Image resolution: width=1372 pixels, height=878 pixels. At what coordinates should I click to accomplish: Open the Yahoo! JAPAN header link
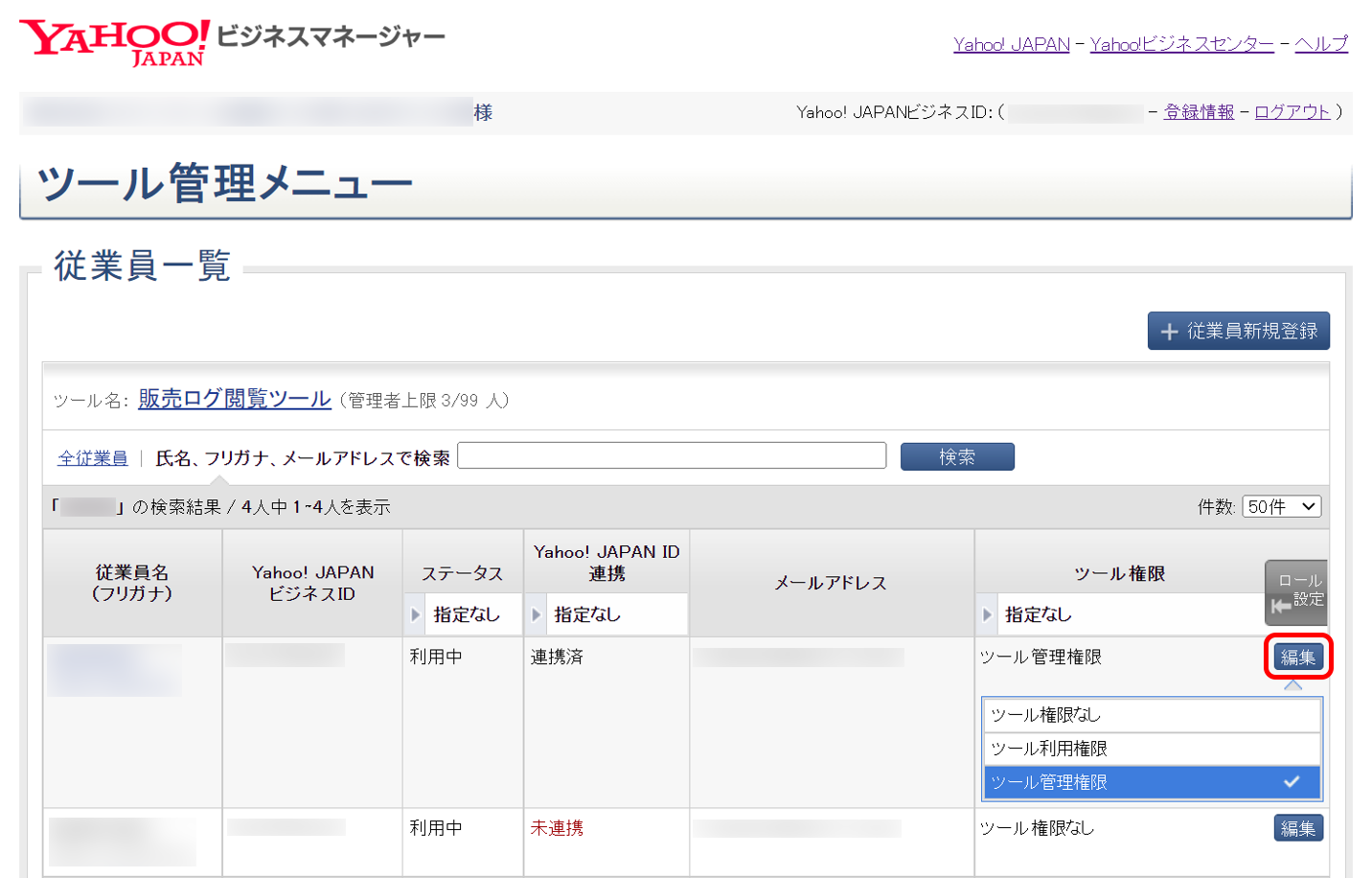click(x=1011, y=44)
